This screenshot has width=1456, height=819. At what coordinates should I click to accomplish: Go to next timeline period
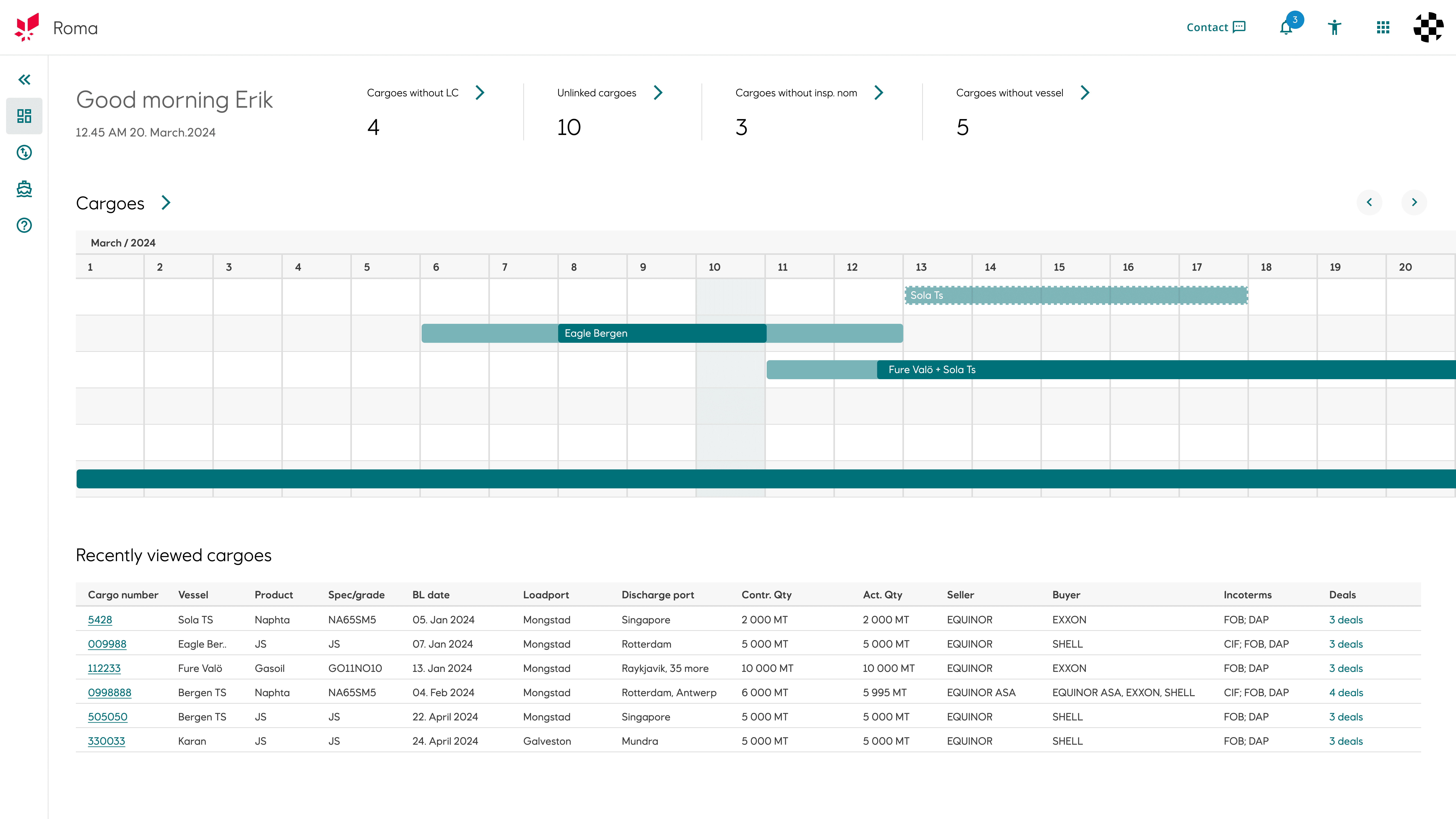coord(1414,202)
